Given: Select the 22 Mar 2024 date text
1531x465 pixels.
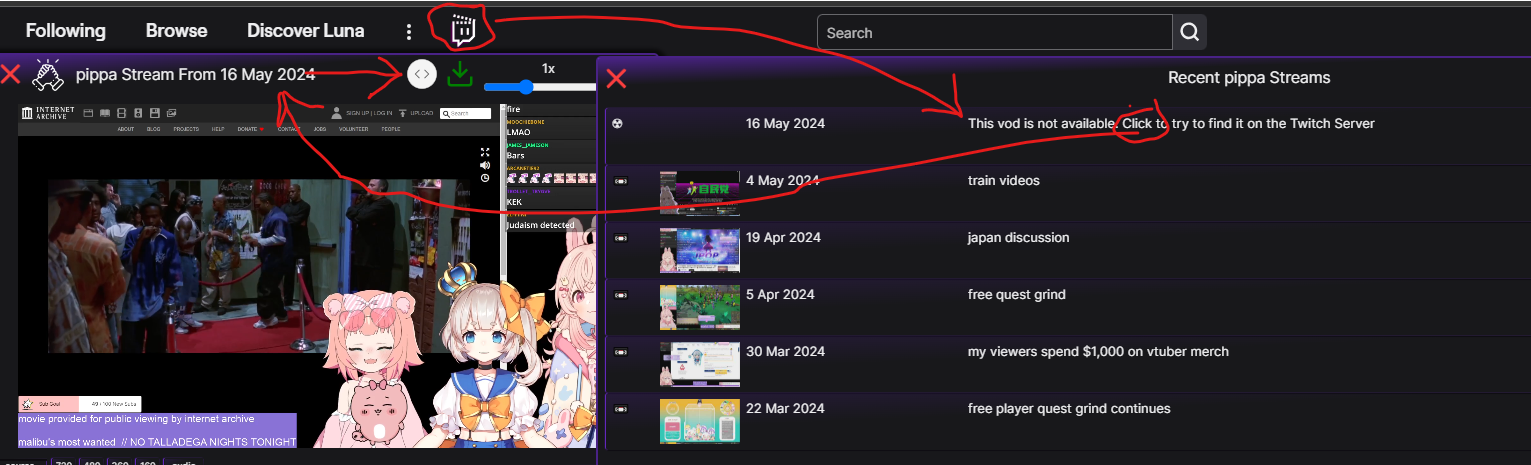Looking at the screenshot, I should tap(785, 409).
